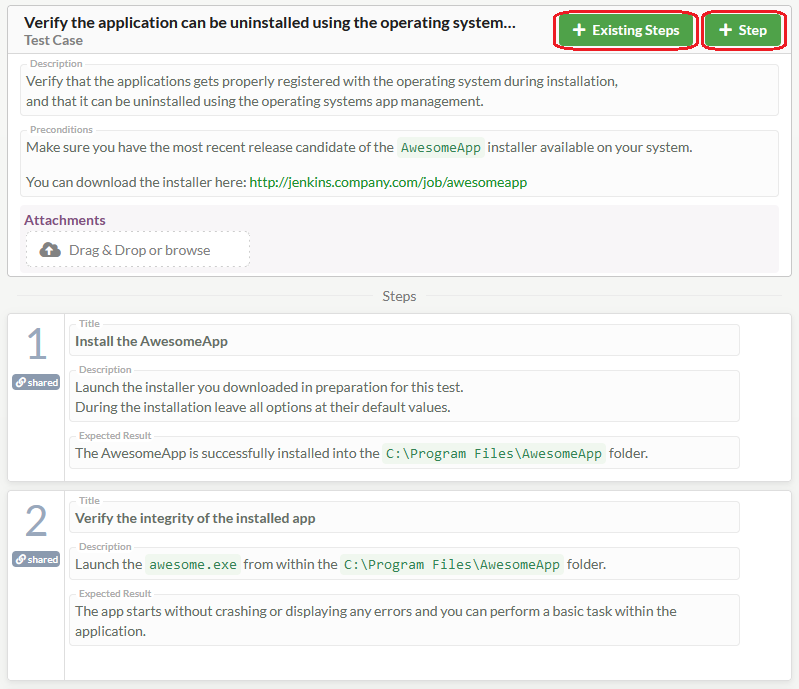Click the cloud upload icon in Attachments
This screenshot has width=799, height=689.
(50, 250)
